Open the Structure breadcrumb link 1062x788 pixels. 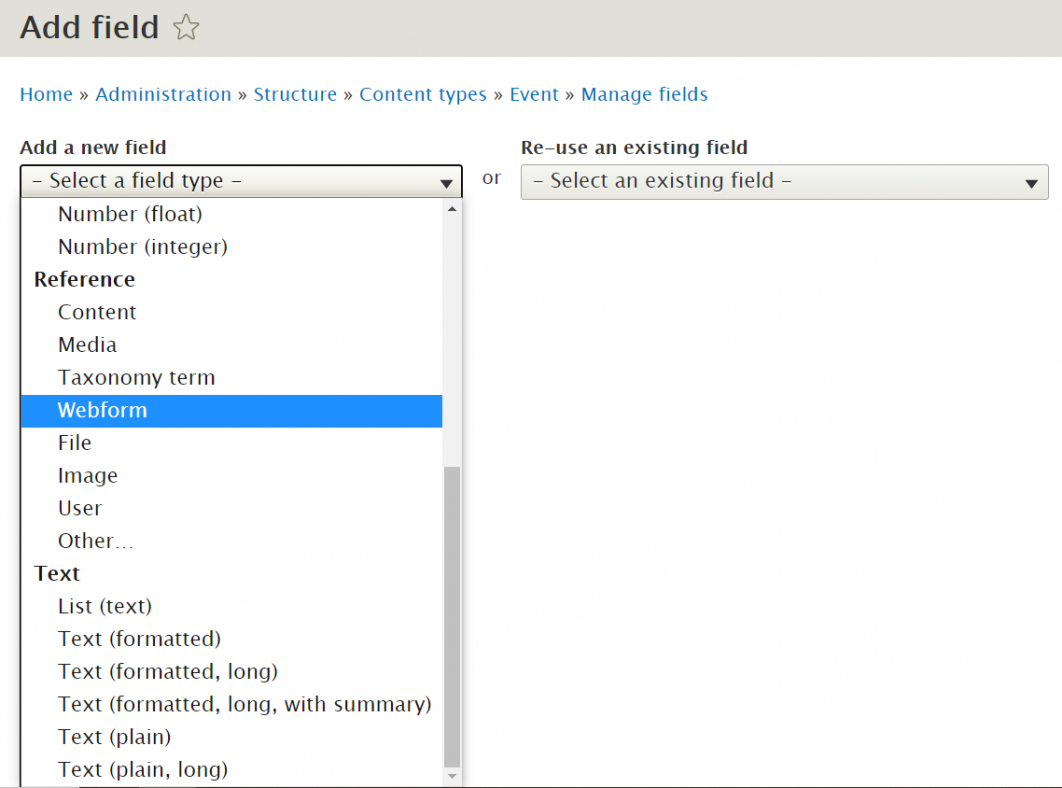295,94
